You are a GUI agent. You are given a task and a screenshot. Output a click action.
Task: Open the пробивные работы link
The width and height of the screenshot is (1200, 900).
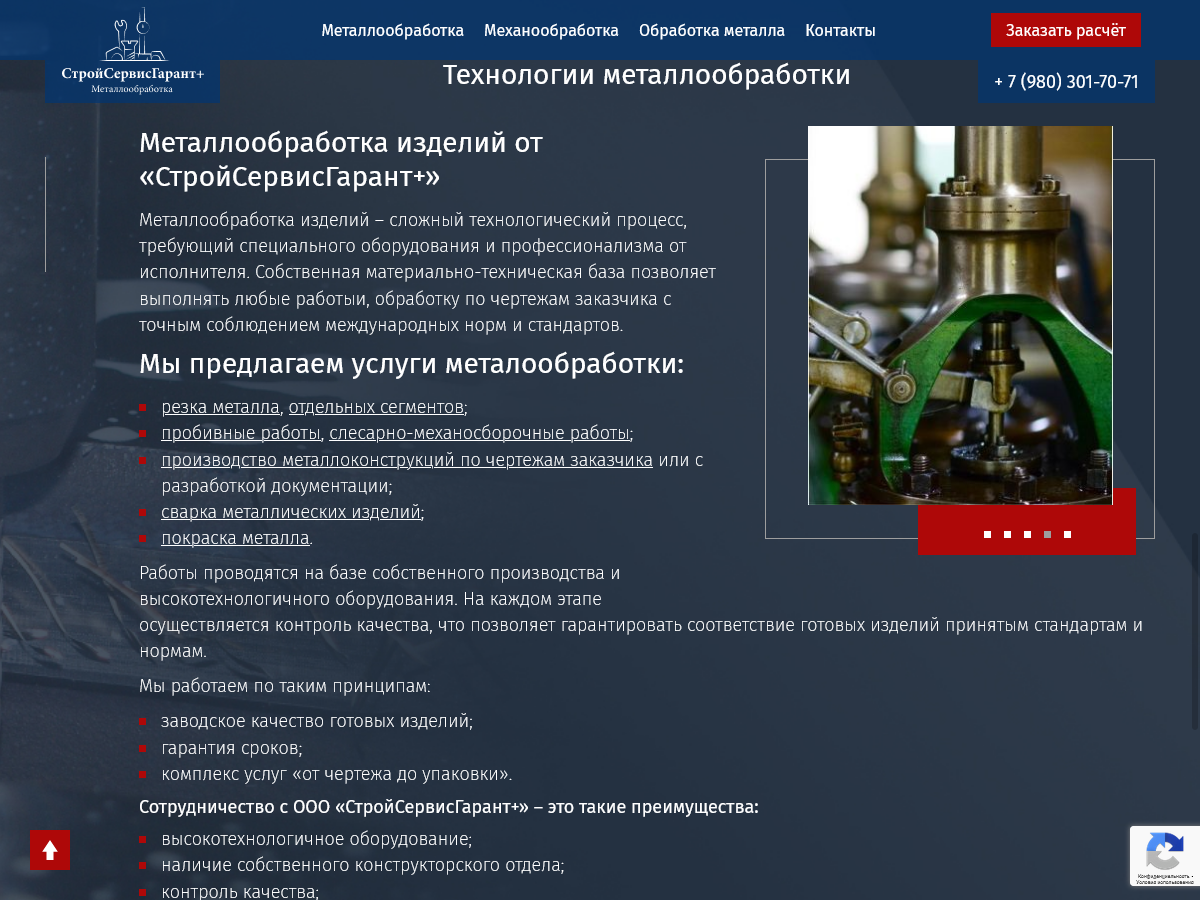click(241, 433)
